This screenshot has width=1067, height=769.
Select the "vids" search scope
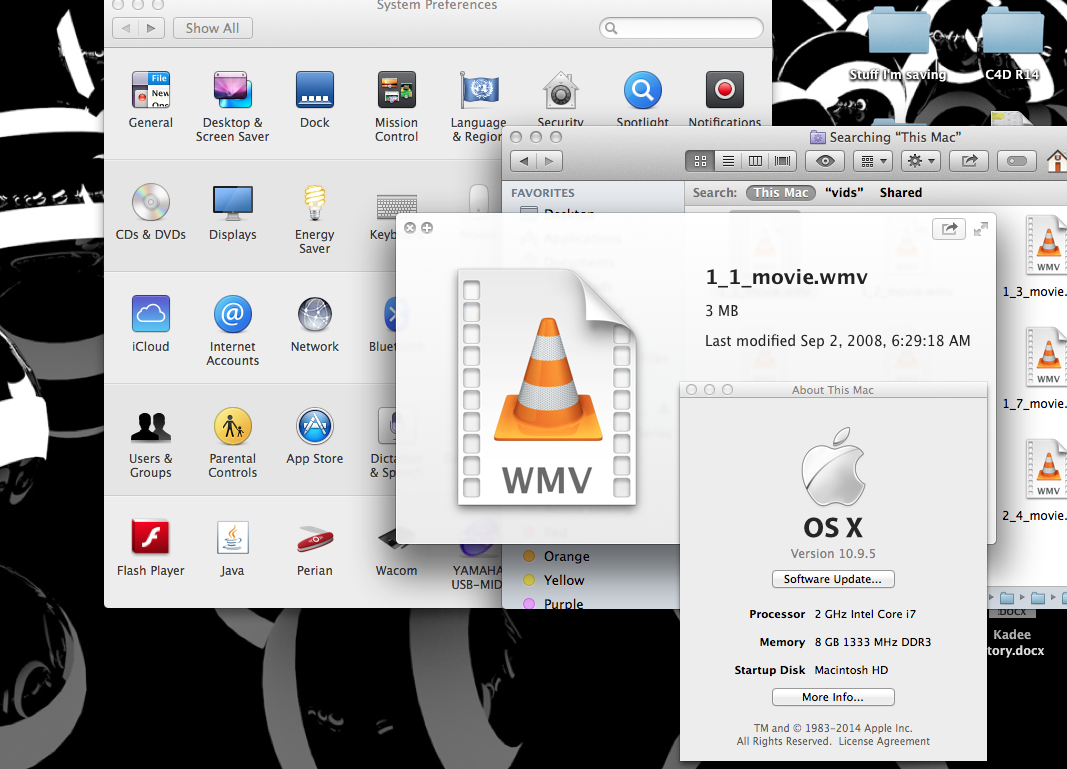845,193
